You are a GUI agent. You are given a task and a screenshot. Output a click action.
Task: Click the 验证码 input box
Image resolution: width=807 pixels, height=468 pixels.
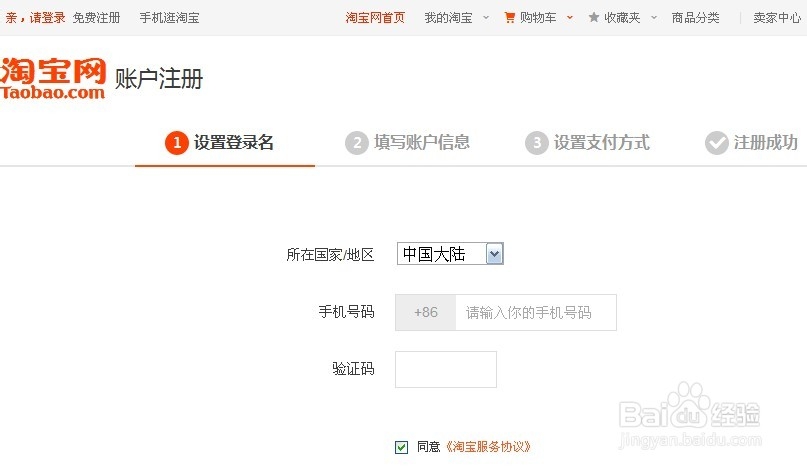(x=446, y=369)
